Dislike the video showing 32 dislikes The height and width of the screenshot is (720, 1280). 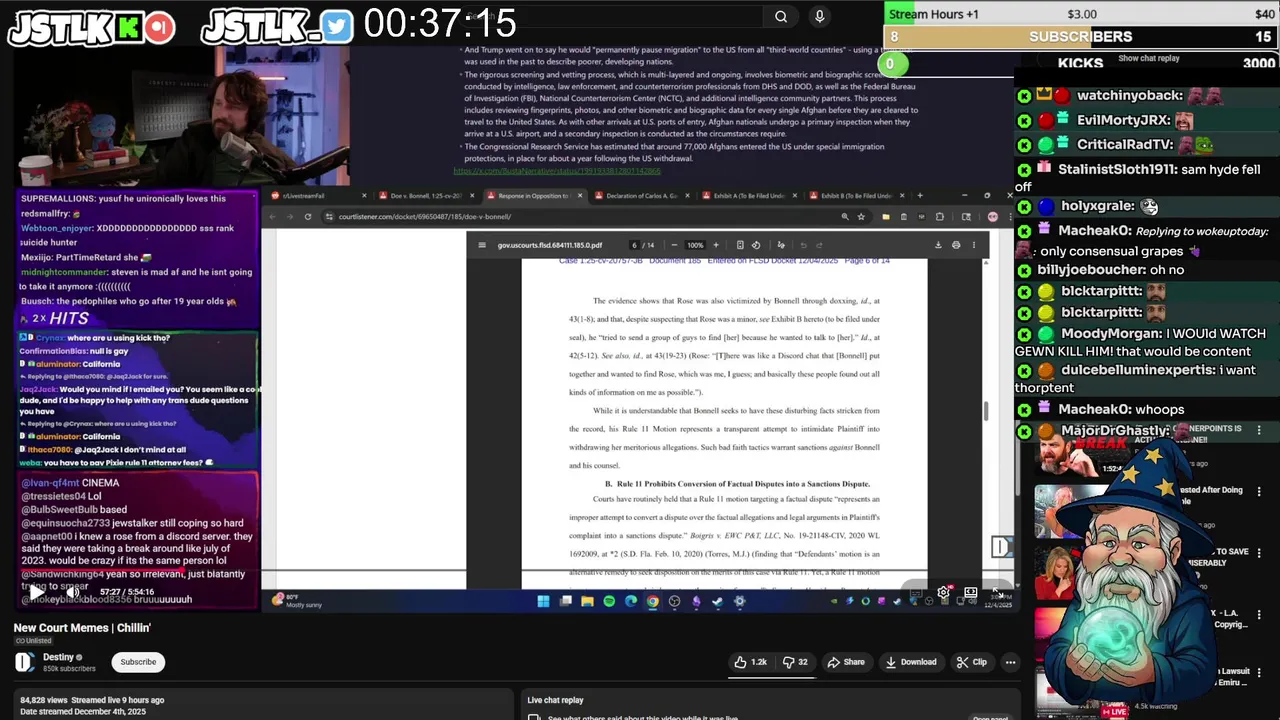(x=796, y=662)
